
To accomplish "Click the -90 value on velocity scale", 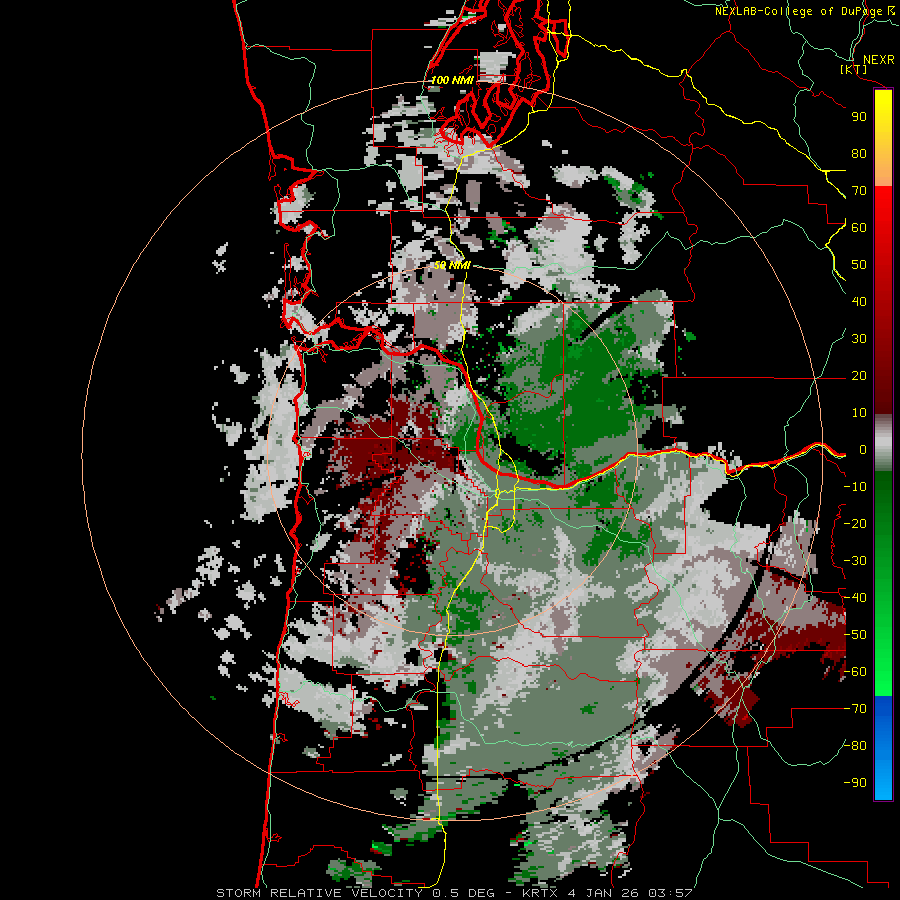I will (x=855, y=783).
